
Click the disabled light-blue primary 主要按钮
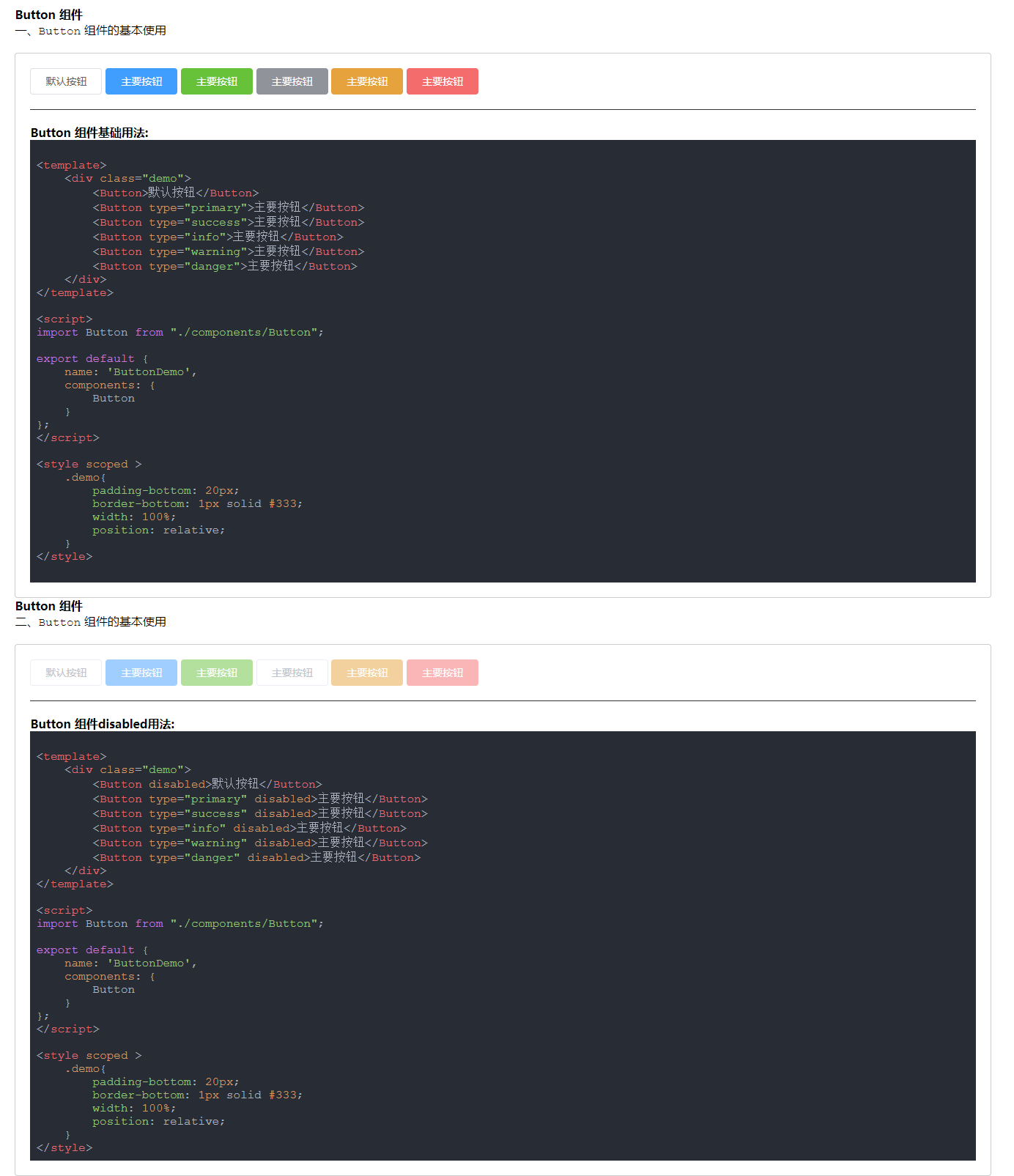[141, 673]
